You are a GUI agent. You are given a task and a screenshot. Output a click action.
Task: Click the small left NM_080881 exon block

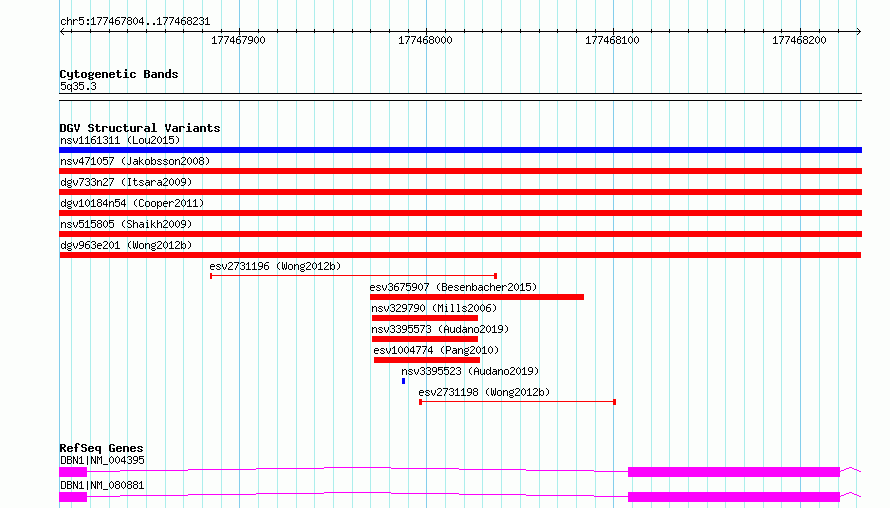pyautogui.click(x=73, y=497)
